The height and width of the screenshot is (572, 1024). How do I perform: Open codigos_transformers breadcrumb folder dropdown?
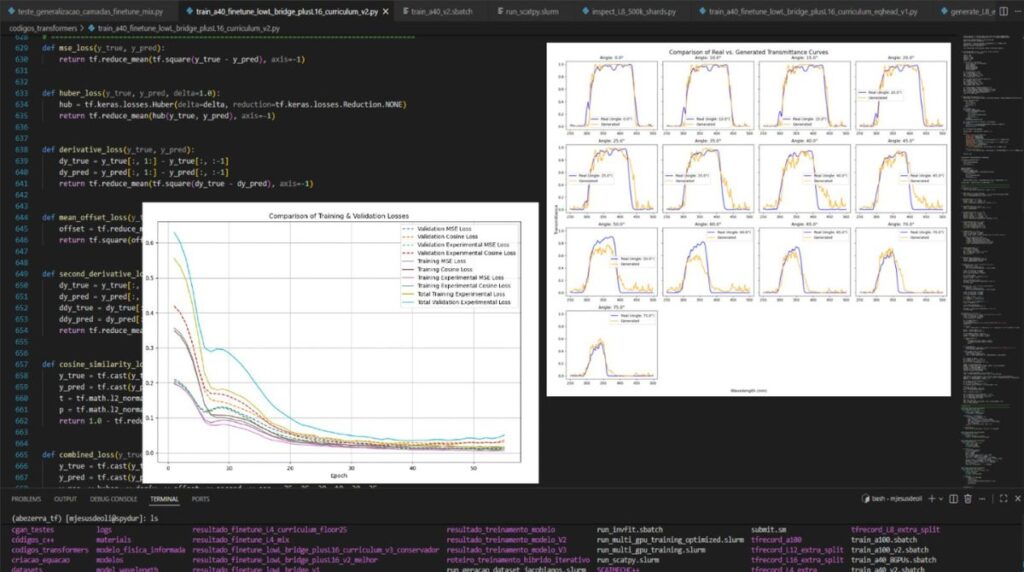click(43, 29)
